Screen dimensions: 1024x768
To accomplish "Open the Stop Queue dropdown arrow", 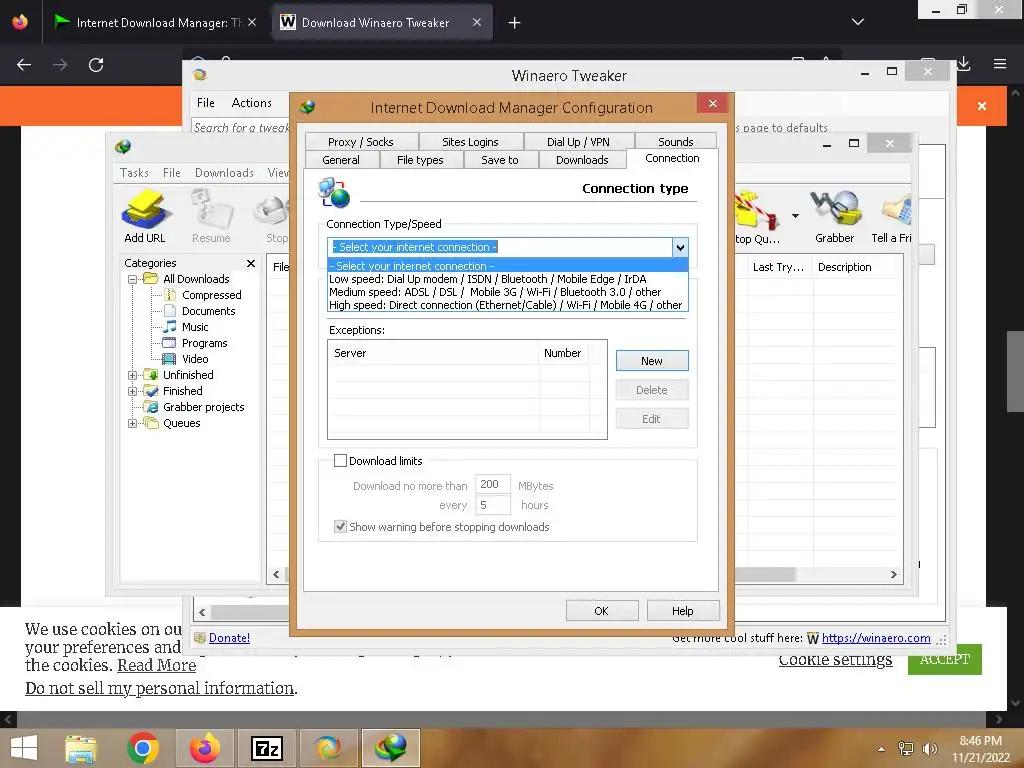I will point(795,216).
